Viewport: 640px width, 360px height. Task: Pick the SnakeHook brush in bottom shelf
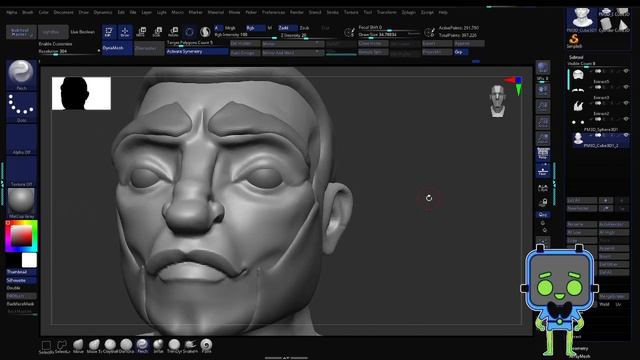(x=190, y=346)
